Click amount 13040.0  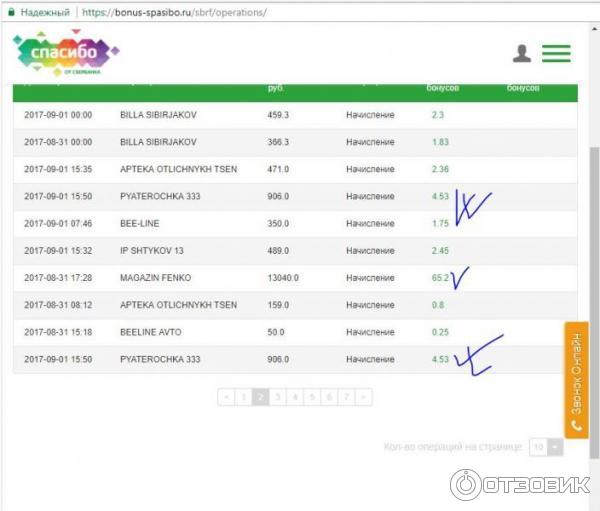[283, 278]
